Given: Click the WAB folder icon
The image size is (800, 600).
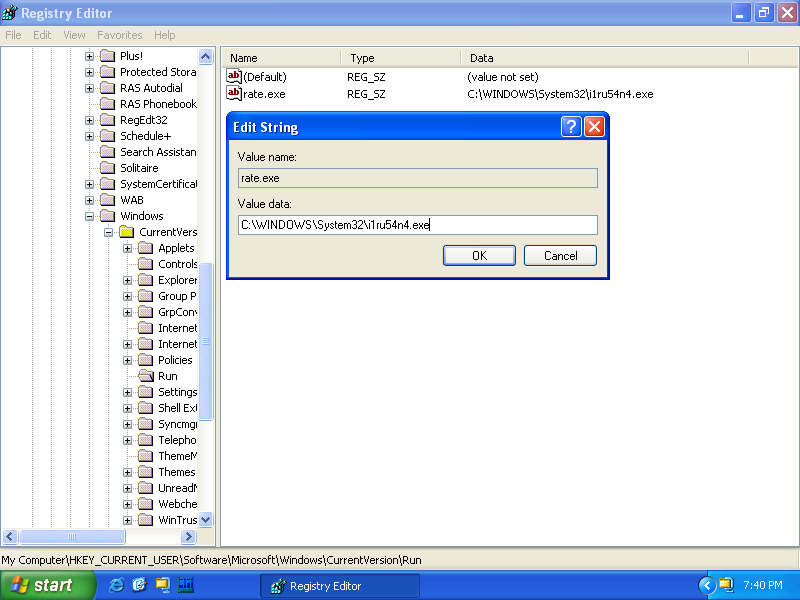Looking at the screenshot, I should tap(108, 200).
